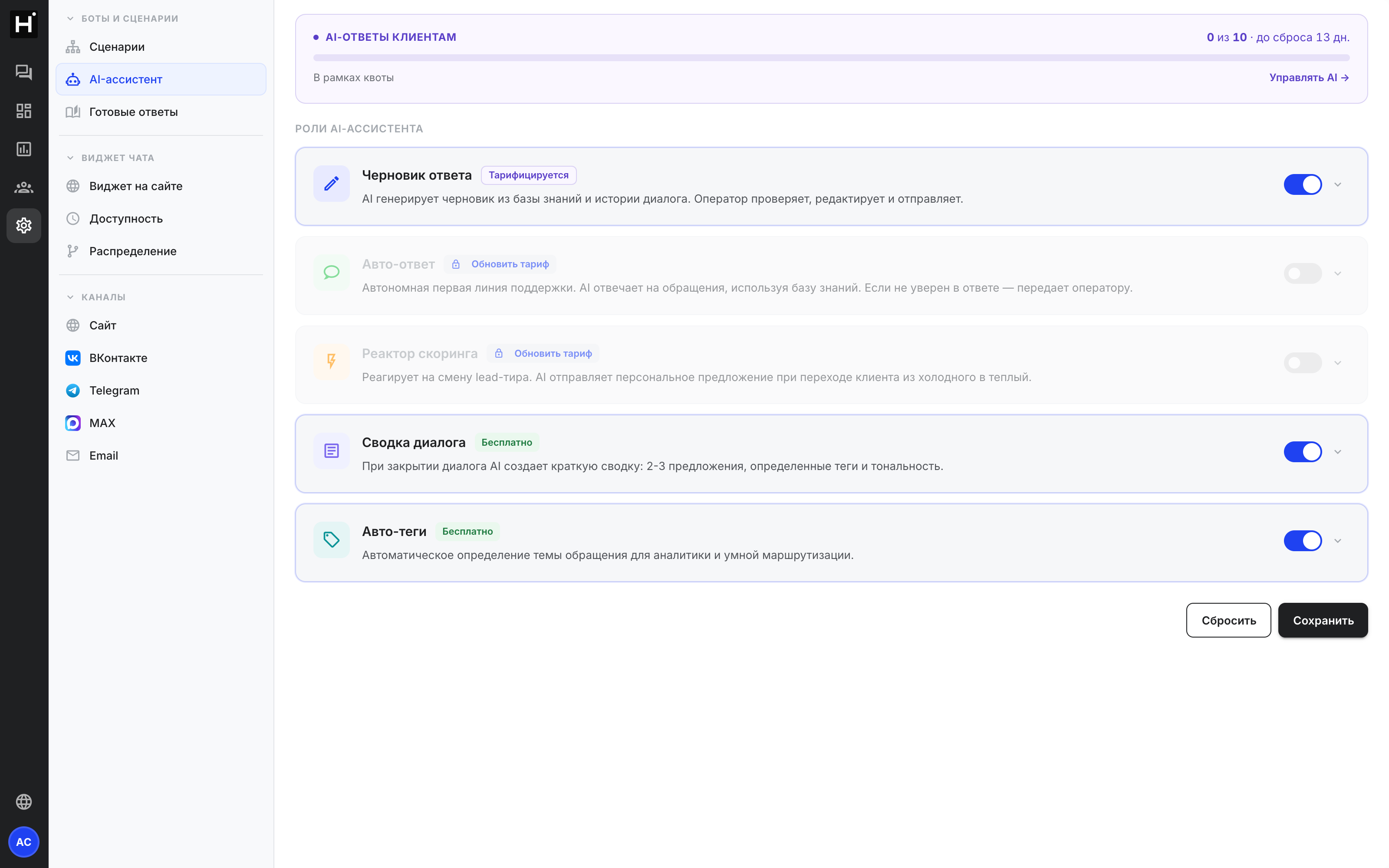Open the chats icon in left rail
1389x868 pixels.
tap(23, 72)
